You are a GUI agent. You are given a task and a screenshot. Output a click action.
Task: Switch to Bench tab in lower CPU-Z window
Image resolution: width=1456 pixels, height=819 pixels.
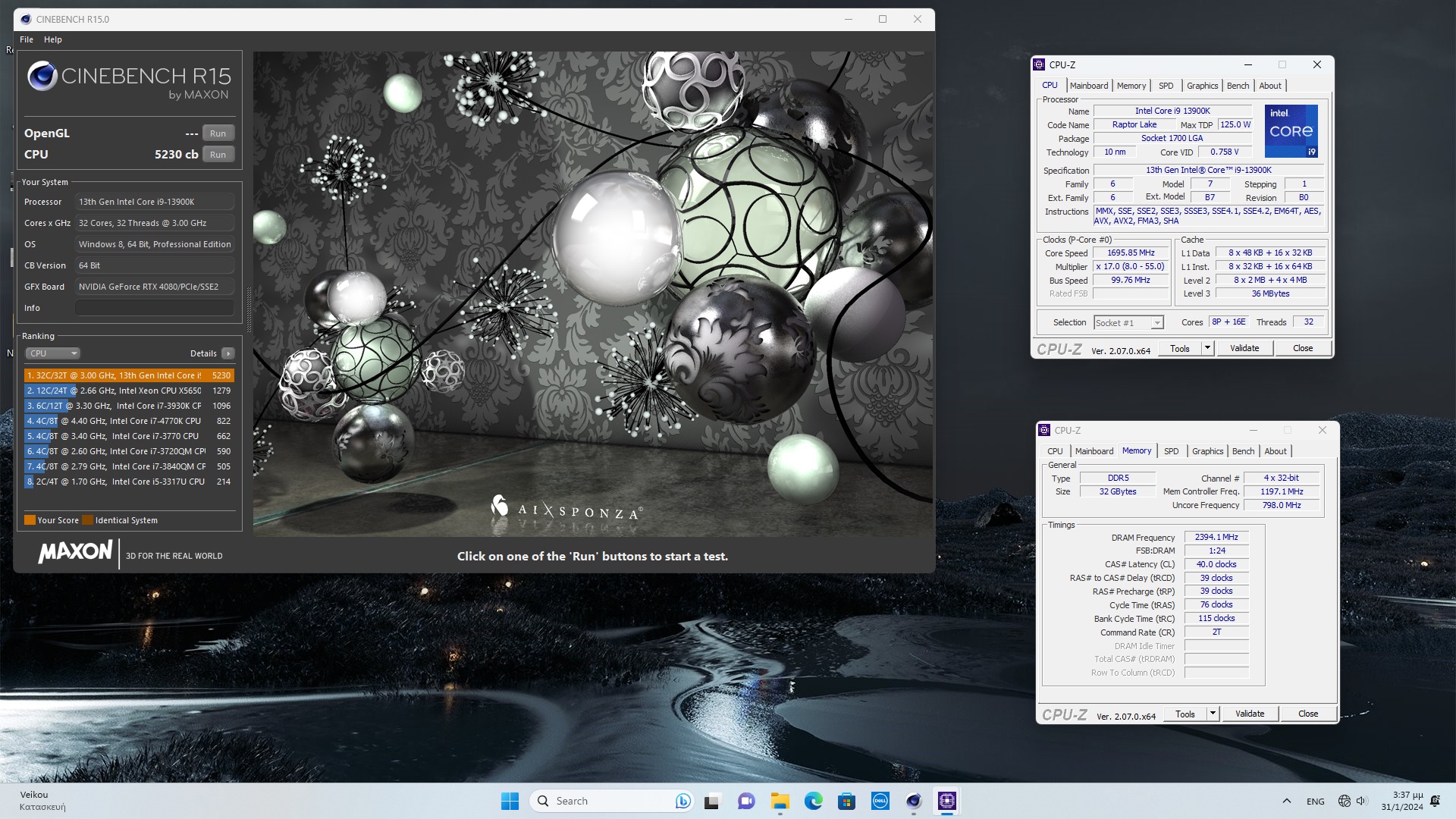pyautogui.click(x=1244, y=451)
